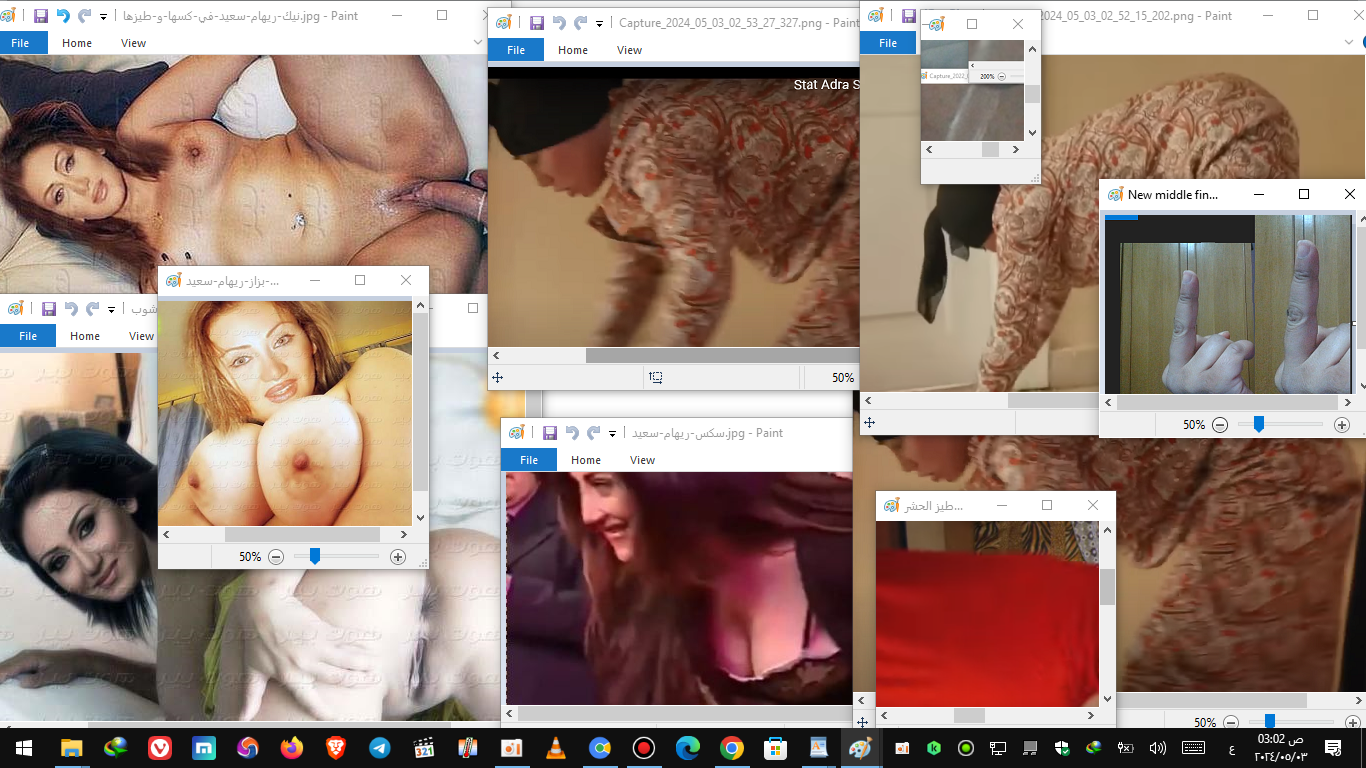
Task: Open the Windows Start menu
Action: coord(23,748)
